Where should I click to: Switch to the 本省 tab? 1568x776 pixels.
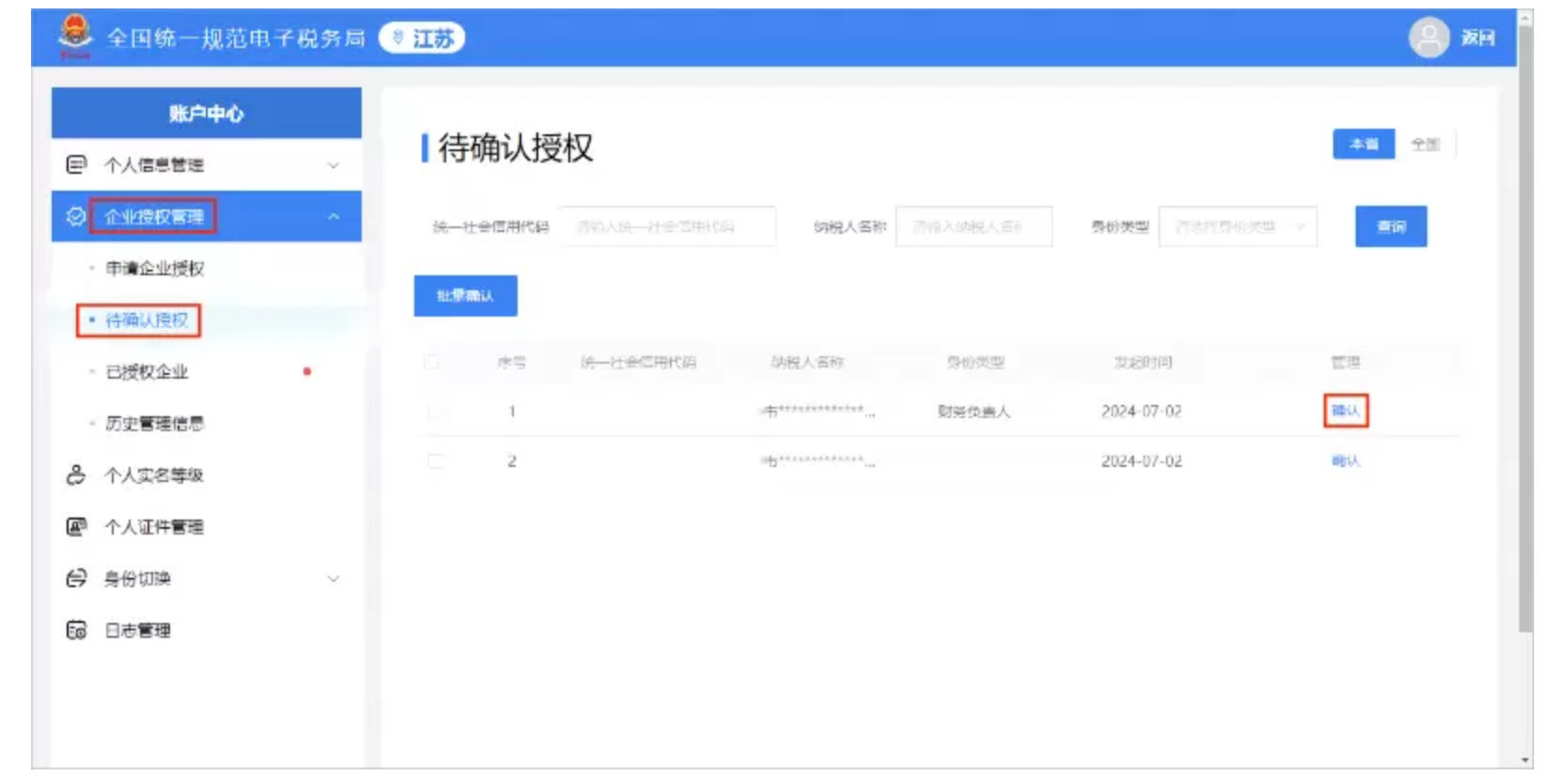tap(1363, 144)
